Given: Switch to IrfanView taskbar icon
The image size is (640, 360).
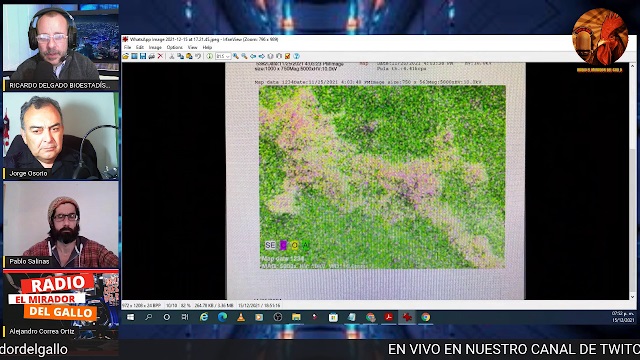Looking at the screenshot, I should pos(407,317).
